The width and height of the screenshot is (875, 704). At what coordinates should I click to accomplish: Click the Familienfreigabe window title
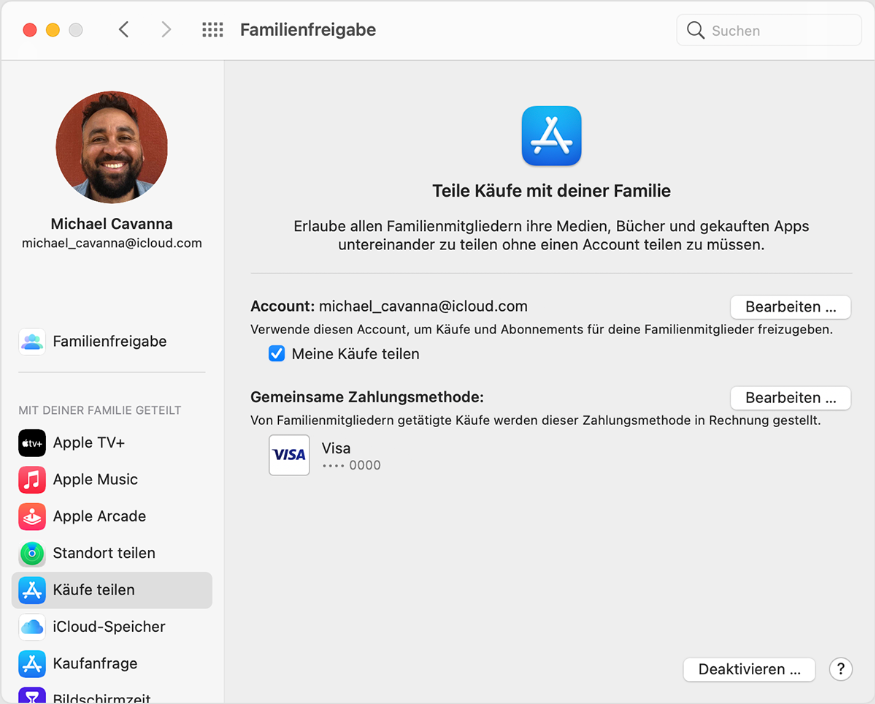pyautogui.click(x=308, y=30)
